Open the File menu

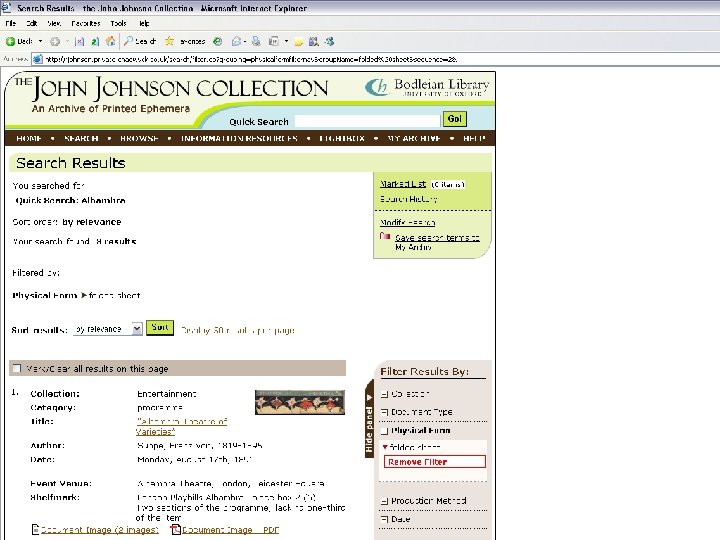coord(11,23)
